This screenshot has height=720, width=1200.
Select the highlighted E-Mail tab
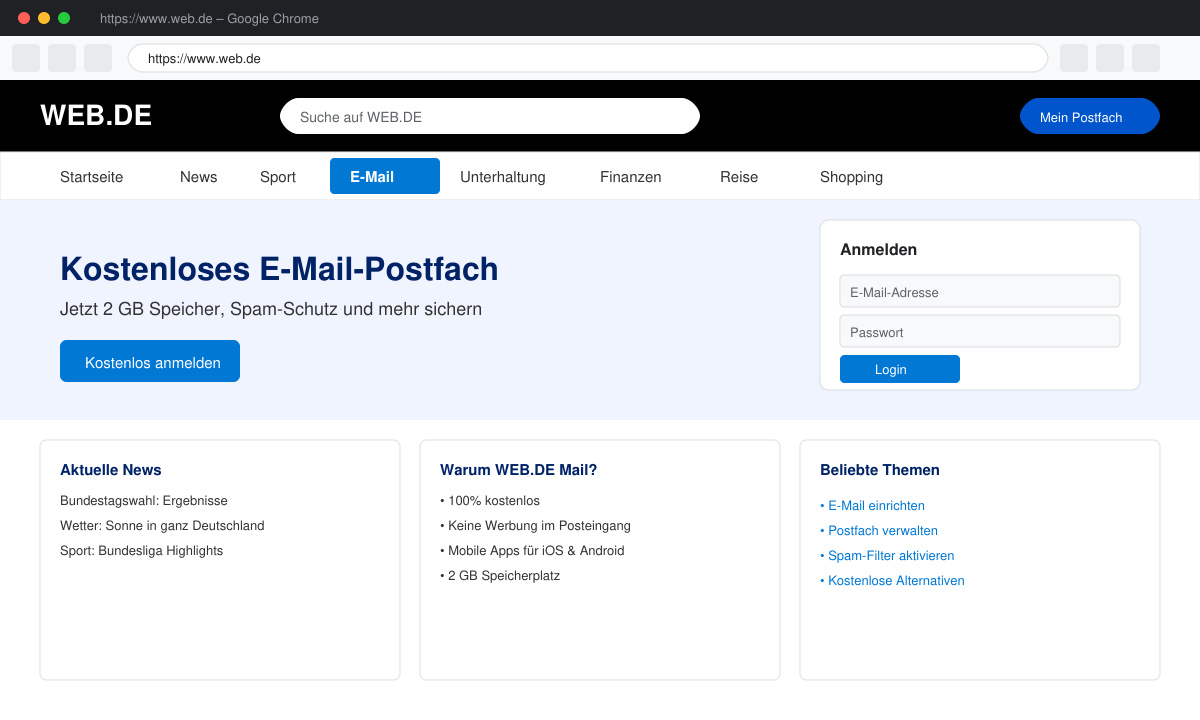pos(385,176)
